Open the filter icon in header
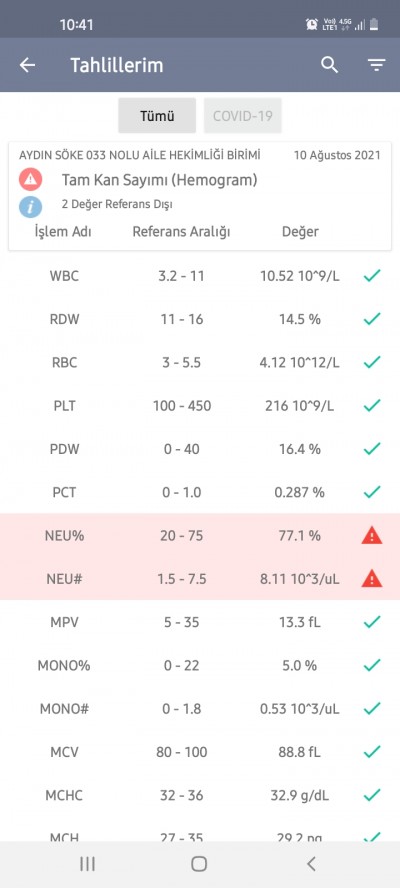400x888 pixels. (377, 65)
